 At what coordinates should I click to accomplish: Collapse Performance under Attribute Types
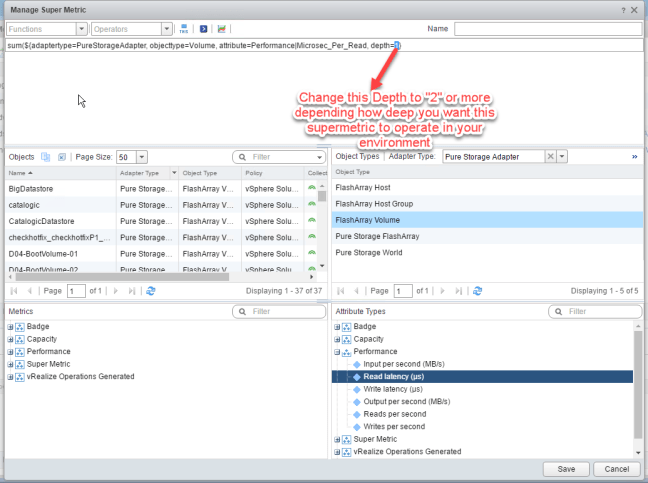coord(337,351)
